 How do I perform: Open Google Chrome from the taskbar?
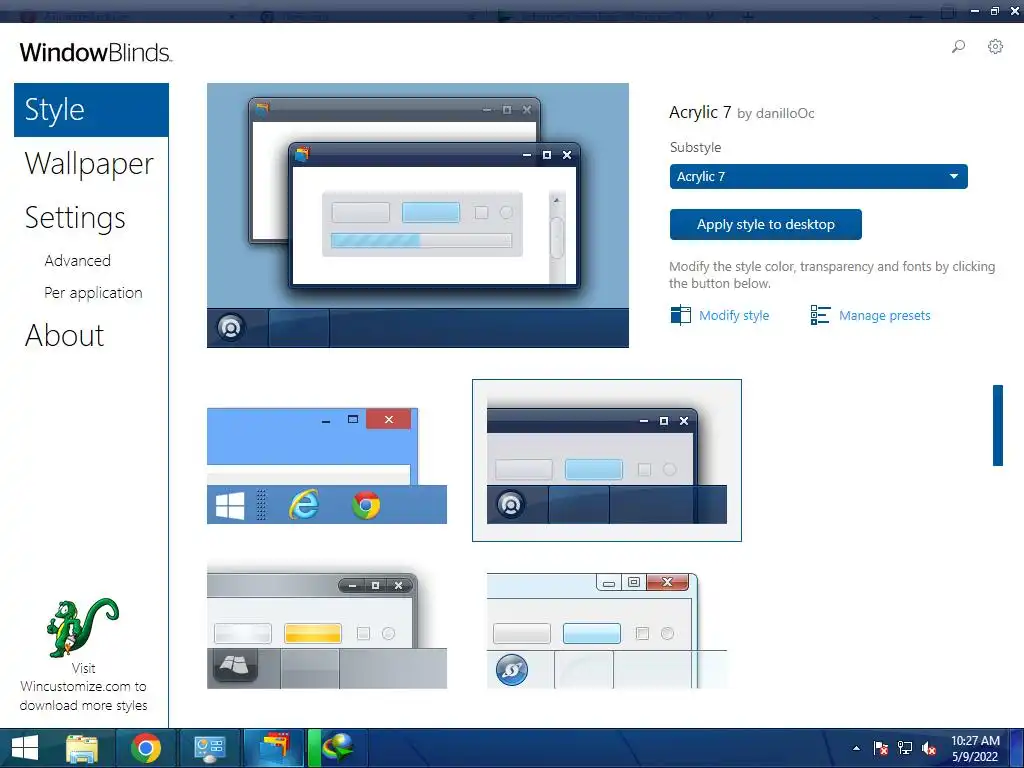(146, 748)
